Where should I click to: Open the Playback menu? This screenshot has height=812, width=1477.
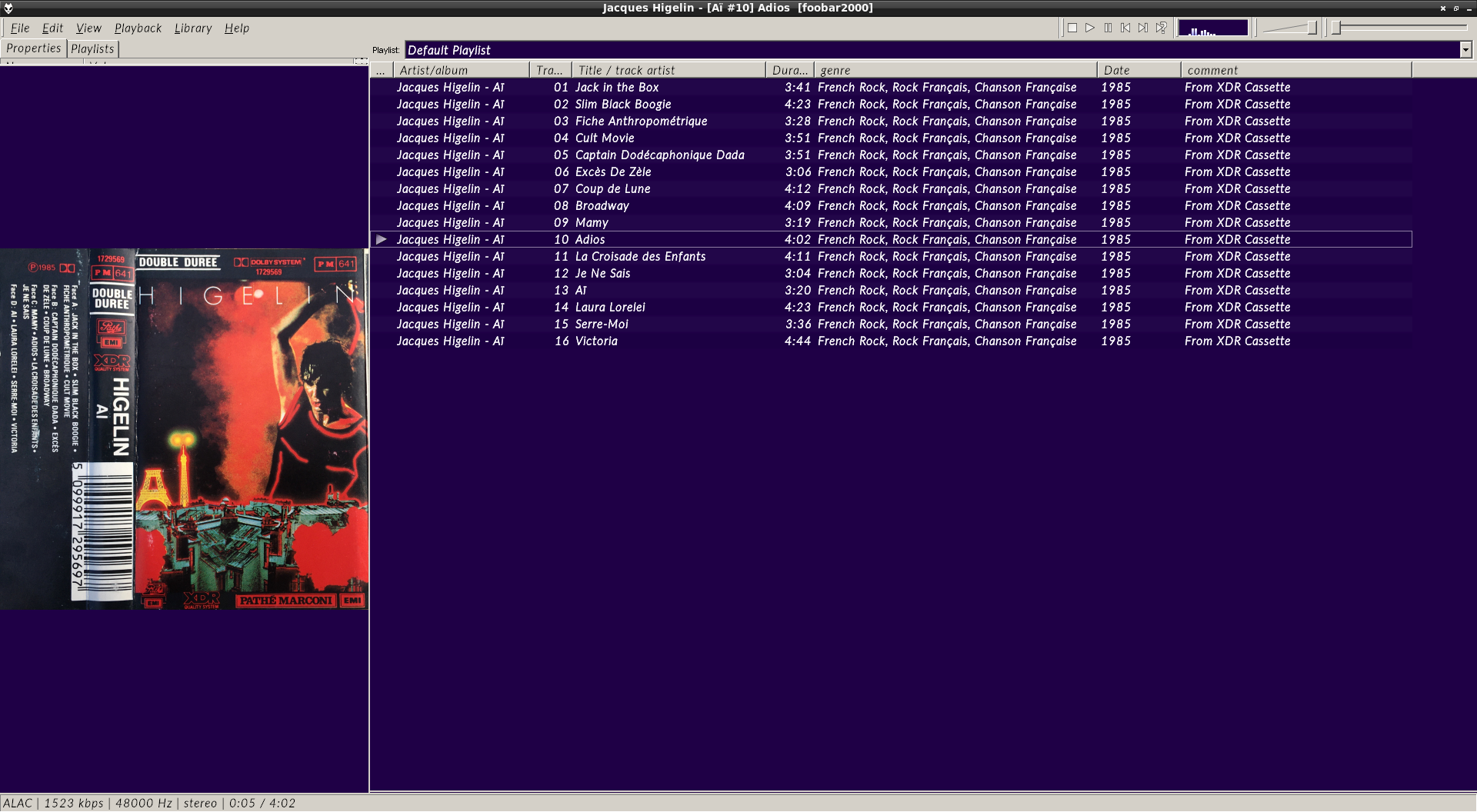click(138, 28)
